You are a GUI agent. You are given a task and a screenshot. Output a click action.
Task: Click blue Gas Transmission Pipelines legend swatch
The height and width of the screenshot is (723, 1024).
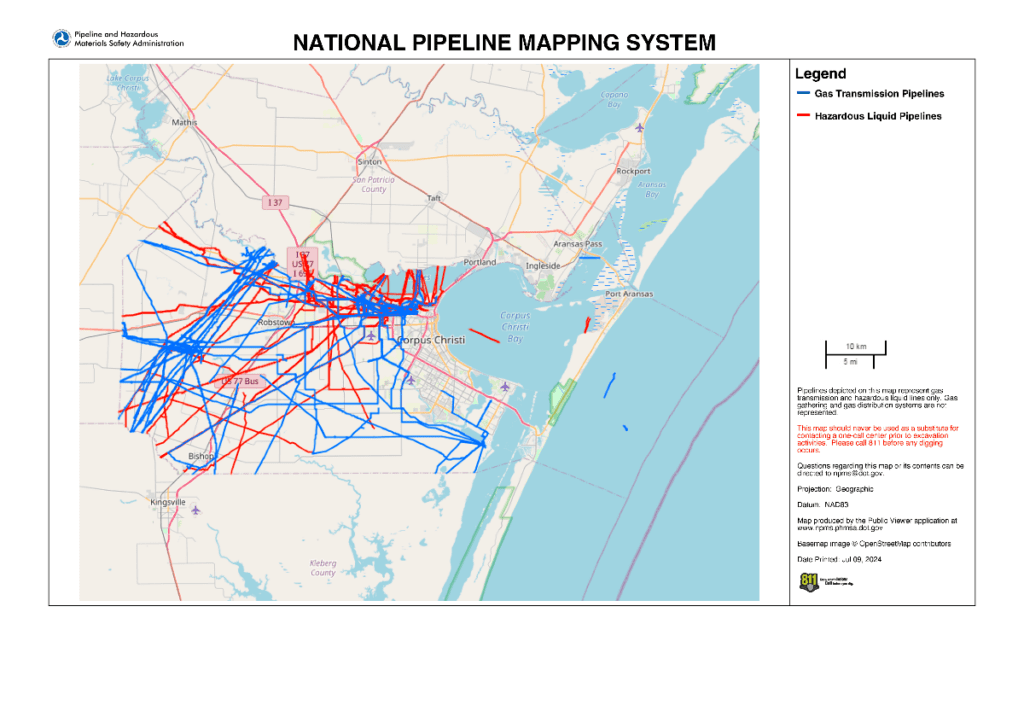[x=803, y=93]
